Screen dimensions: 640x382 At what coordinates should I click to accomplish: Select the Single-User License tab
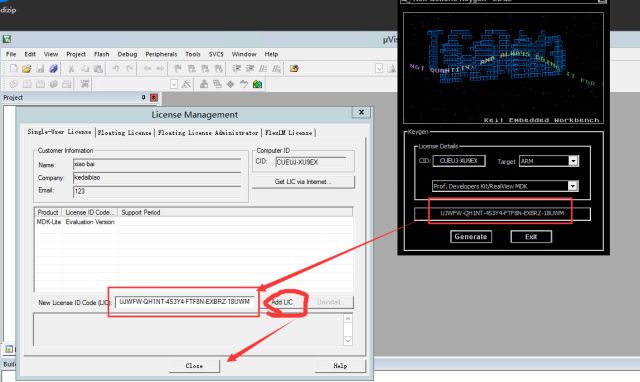(60, 132)
